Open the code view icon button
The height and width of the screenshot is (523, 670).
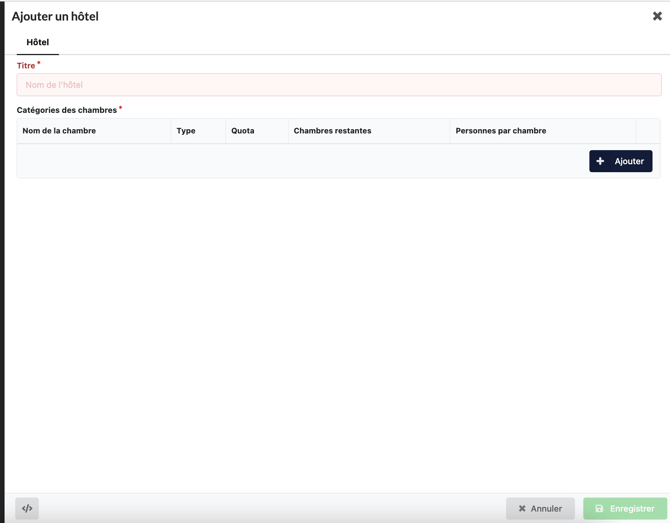point(27,508)
